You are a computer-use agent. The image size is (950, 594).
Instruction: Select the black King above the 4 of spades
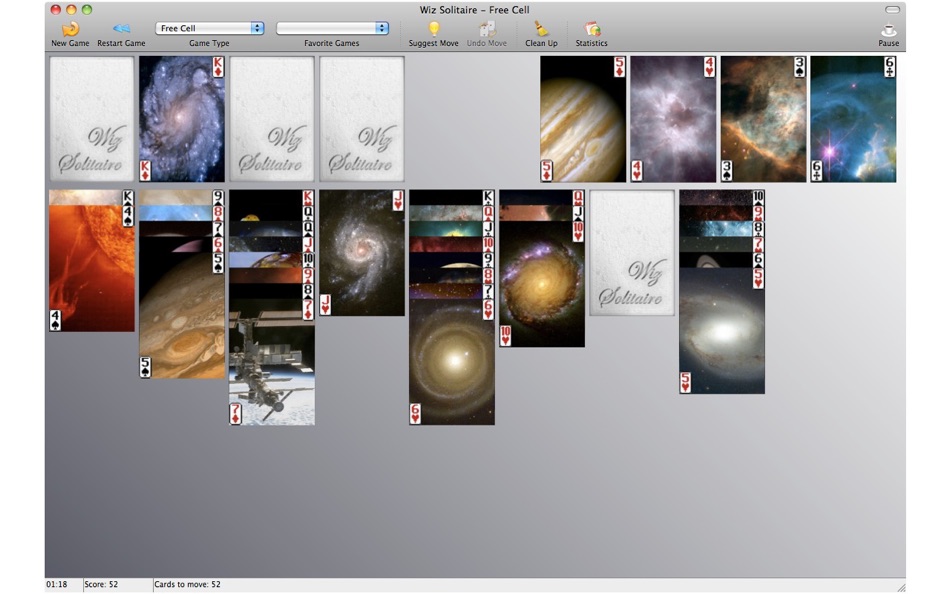click(91, 198)
